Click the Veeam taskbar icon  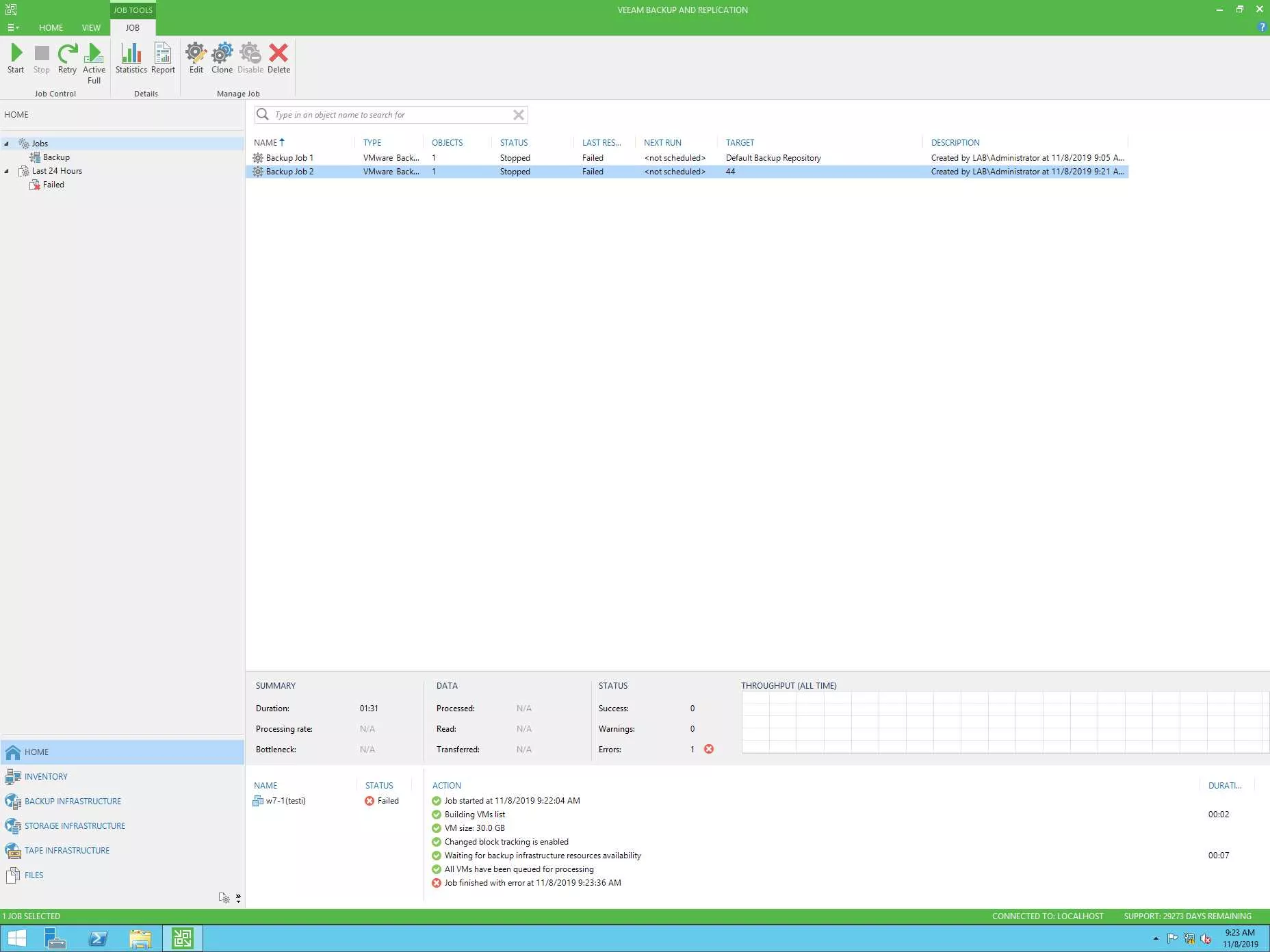[183, 938]
